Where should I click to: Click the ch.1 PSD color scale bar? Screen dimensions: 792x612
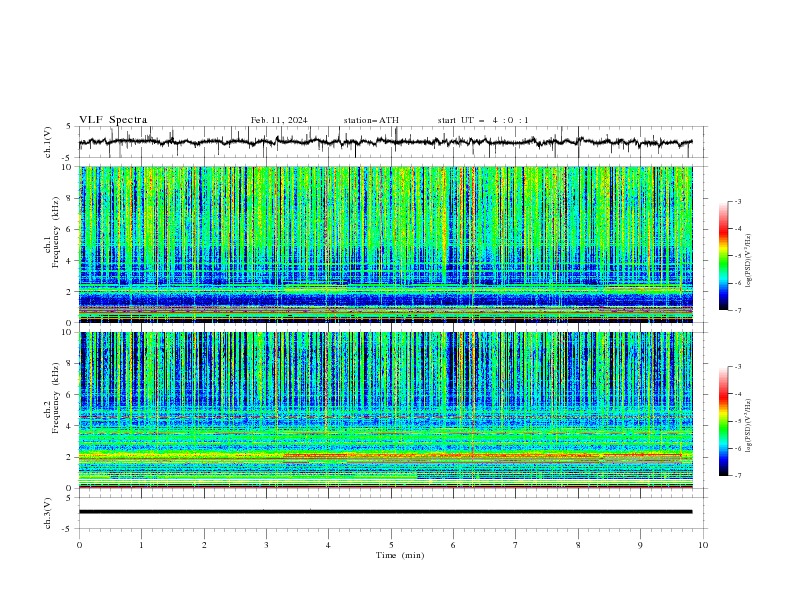tap(723, 256)
